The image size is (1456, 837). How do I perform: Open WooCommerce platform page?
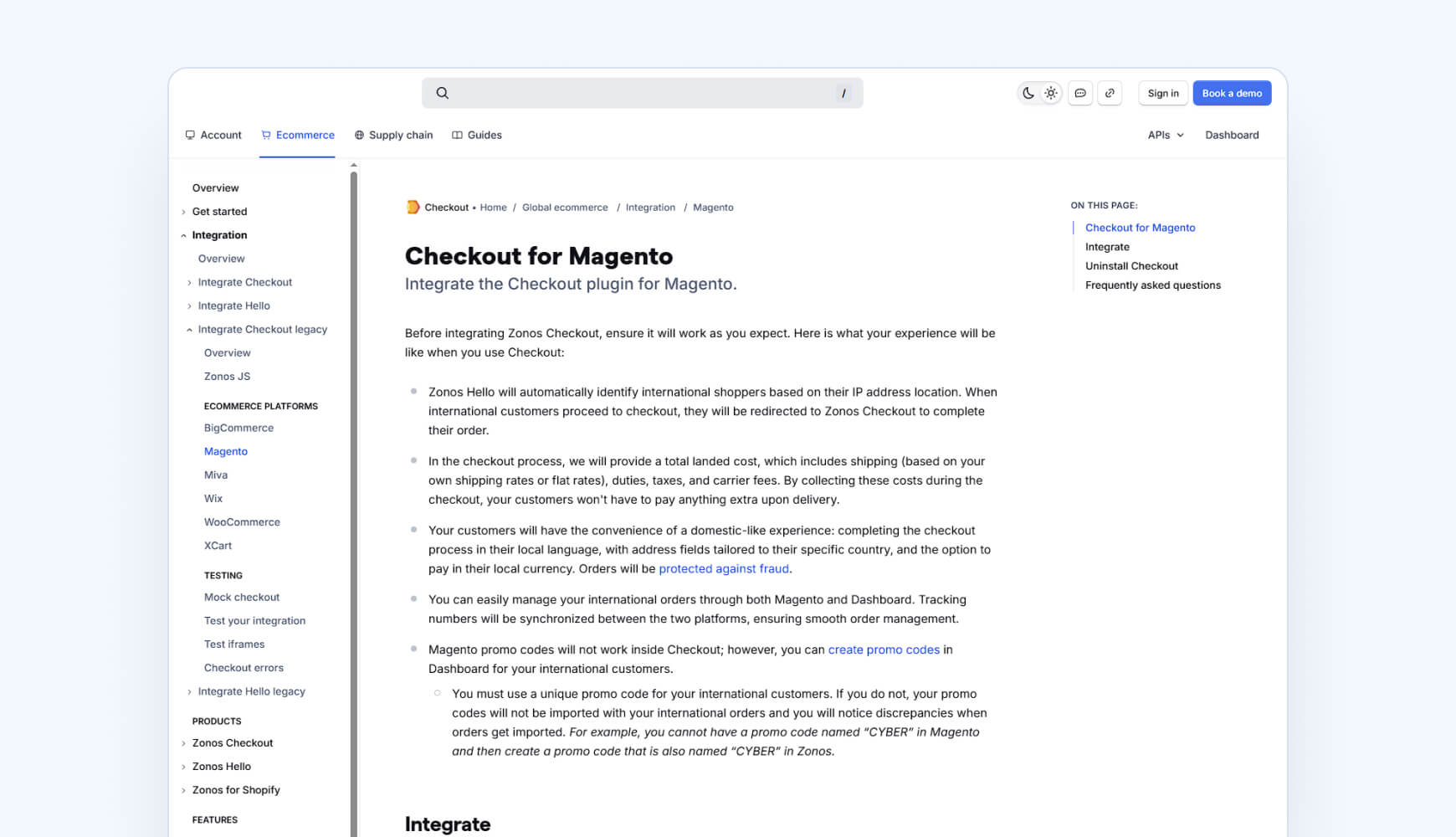(x=242, y=521)
